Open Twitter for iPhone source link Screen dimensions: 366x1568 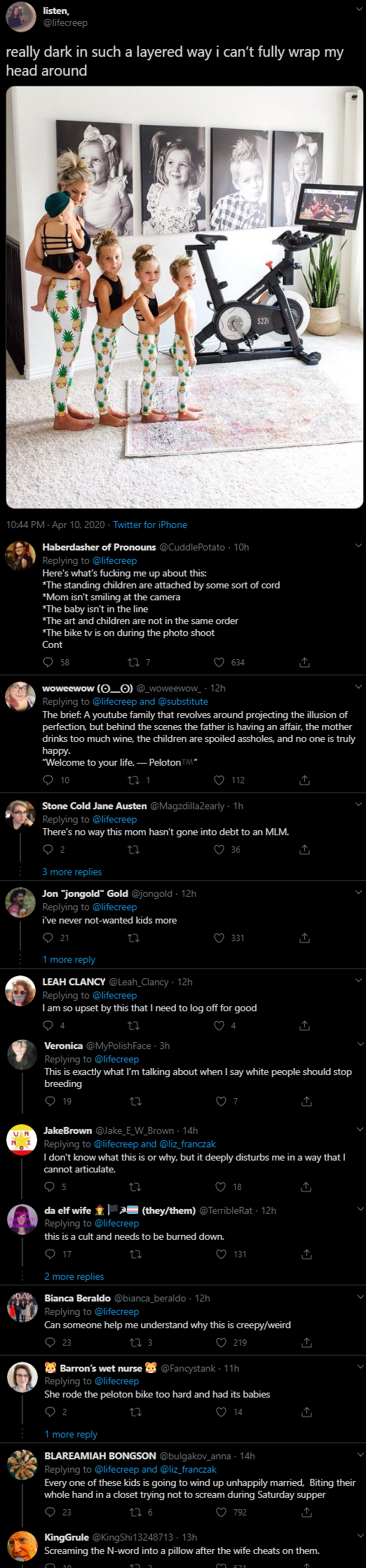pyautogui.click(x=150, y=525)
